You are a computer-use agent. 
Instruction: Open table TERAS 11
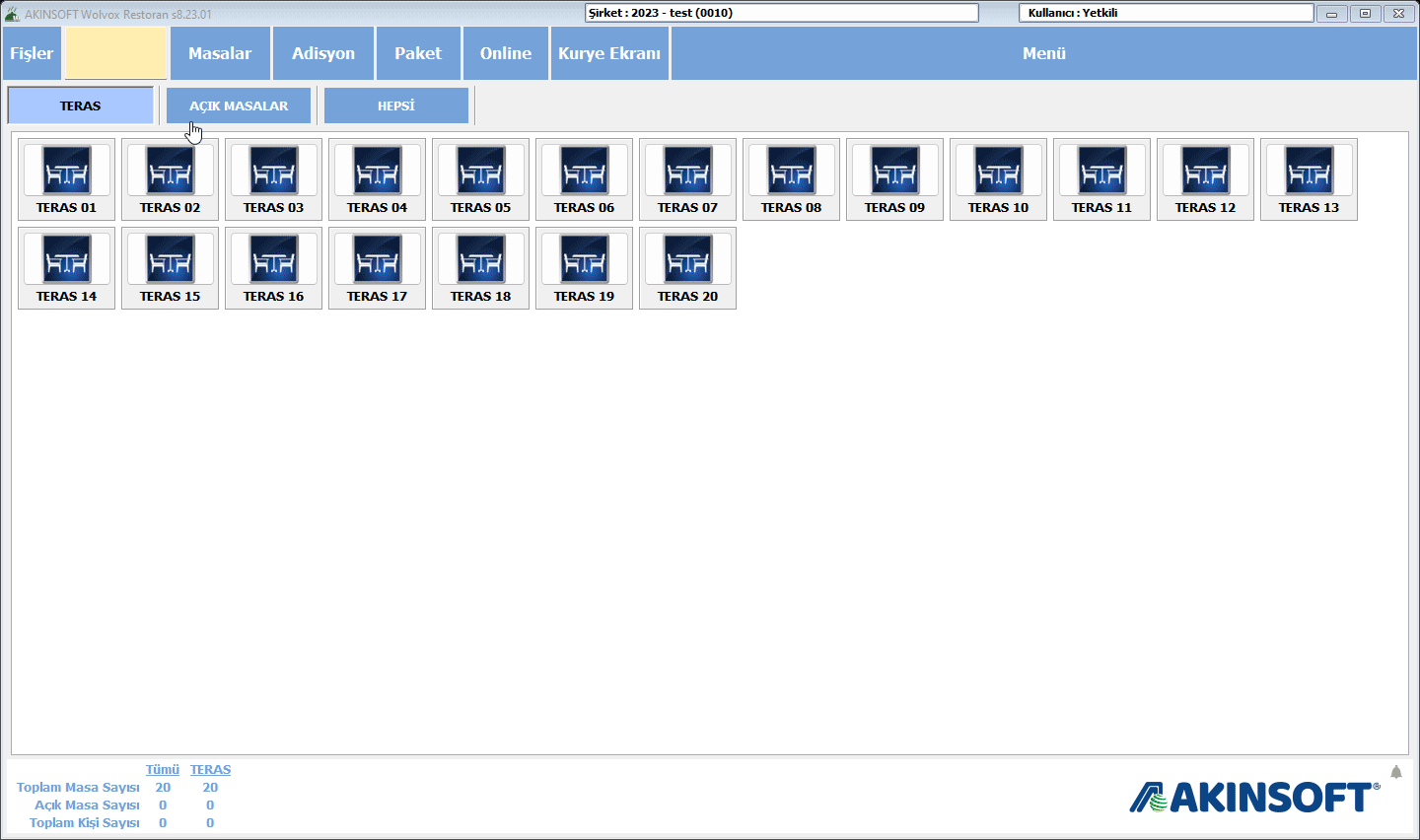tap(1101, 179)
